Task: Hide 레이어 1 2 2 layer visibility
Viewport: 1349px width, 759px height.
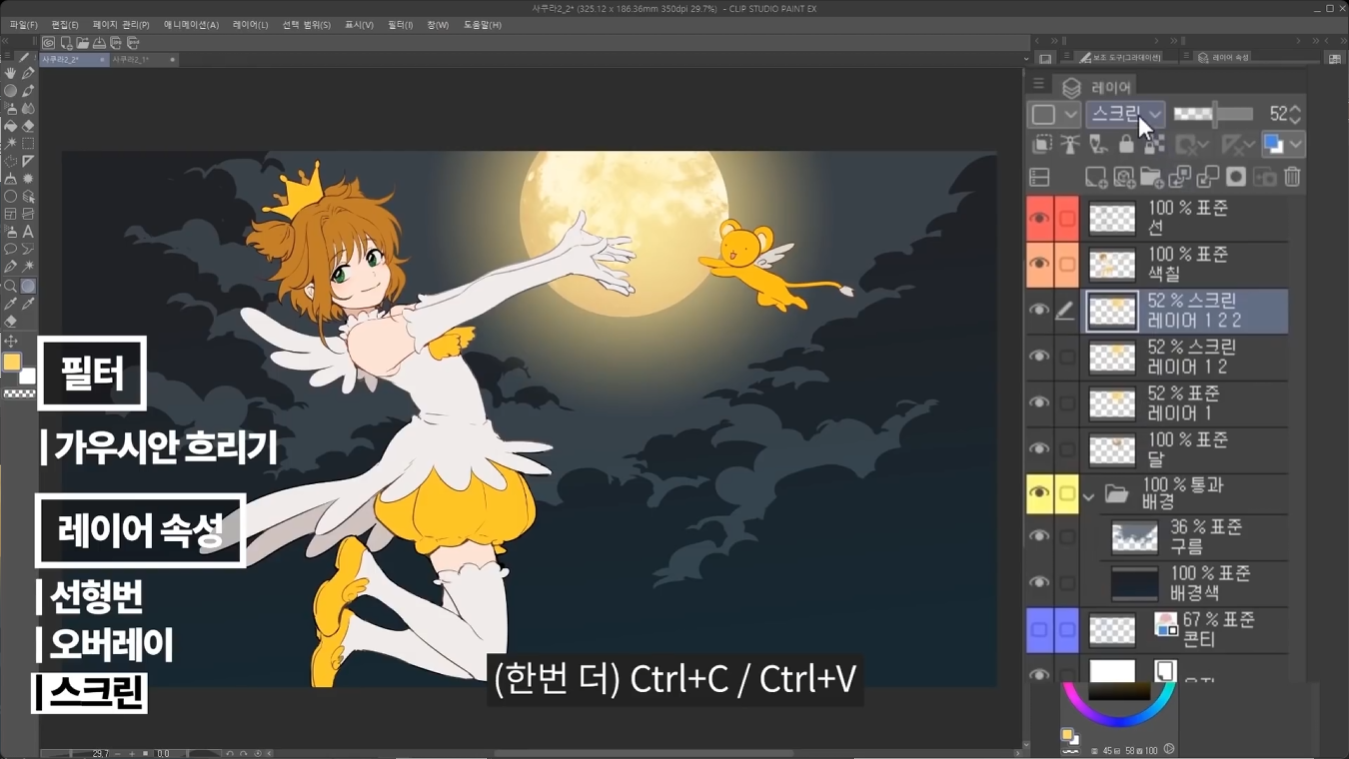Action: click(1039, 310)
